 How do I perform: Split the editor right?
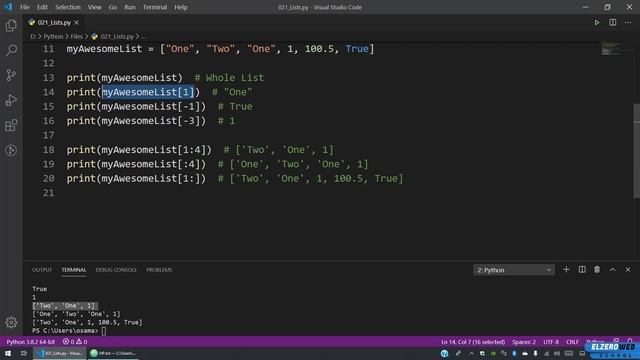[x=613, y=22]
